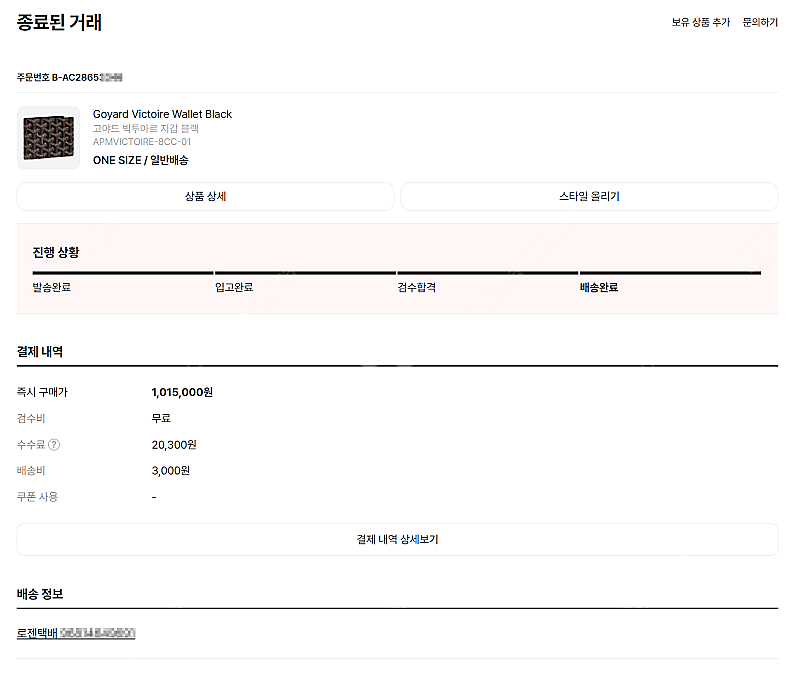Click the model code APMVICTOIRE-8CC-01
The width and height of the screenshot is (800, 677).
(x=142, y=142)
